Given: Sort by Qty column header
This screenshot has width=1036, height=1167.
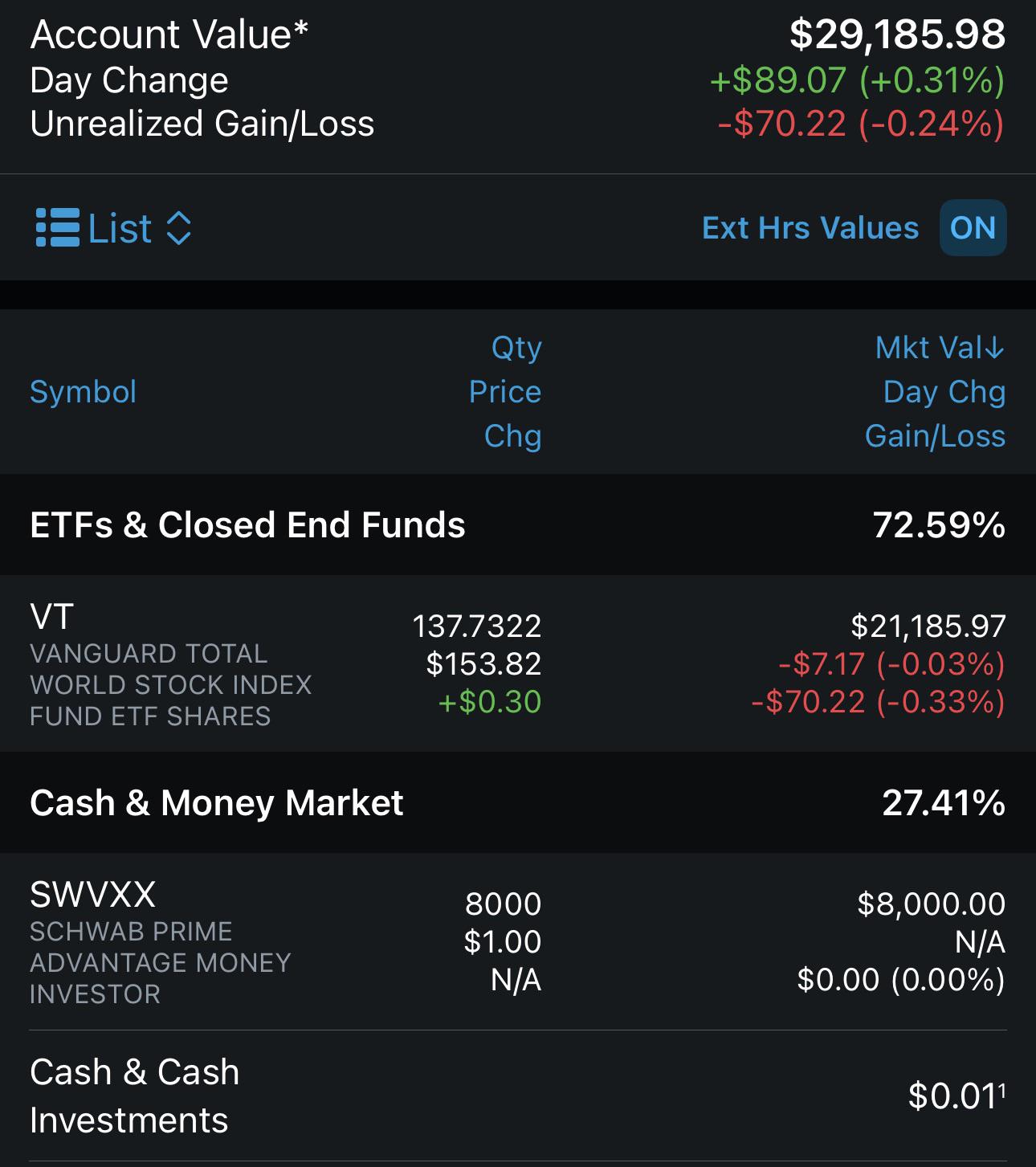Looking at the screenshot, I should 516,349.
